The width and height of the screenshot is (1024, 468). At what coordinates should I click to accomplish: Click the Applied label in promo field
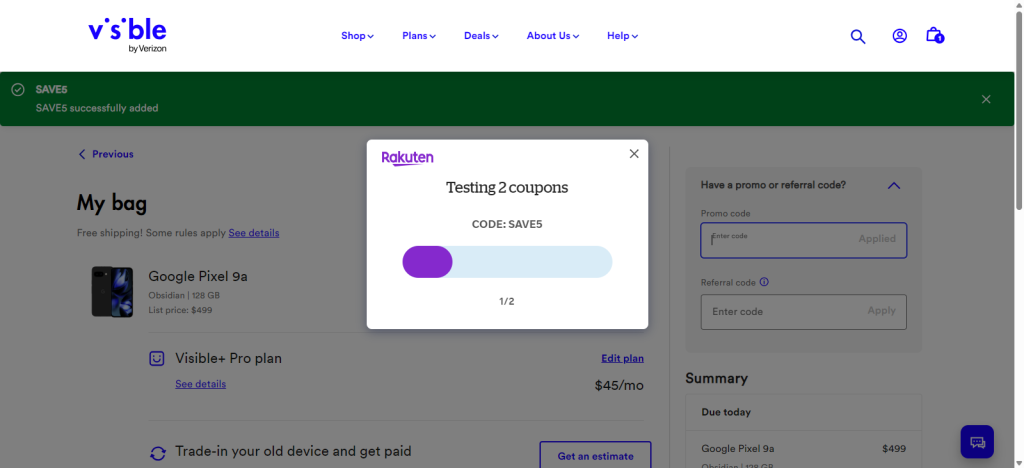[x=877, y=239]
